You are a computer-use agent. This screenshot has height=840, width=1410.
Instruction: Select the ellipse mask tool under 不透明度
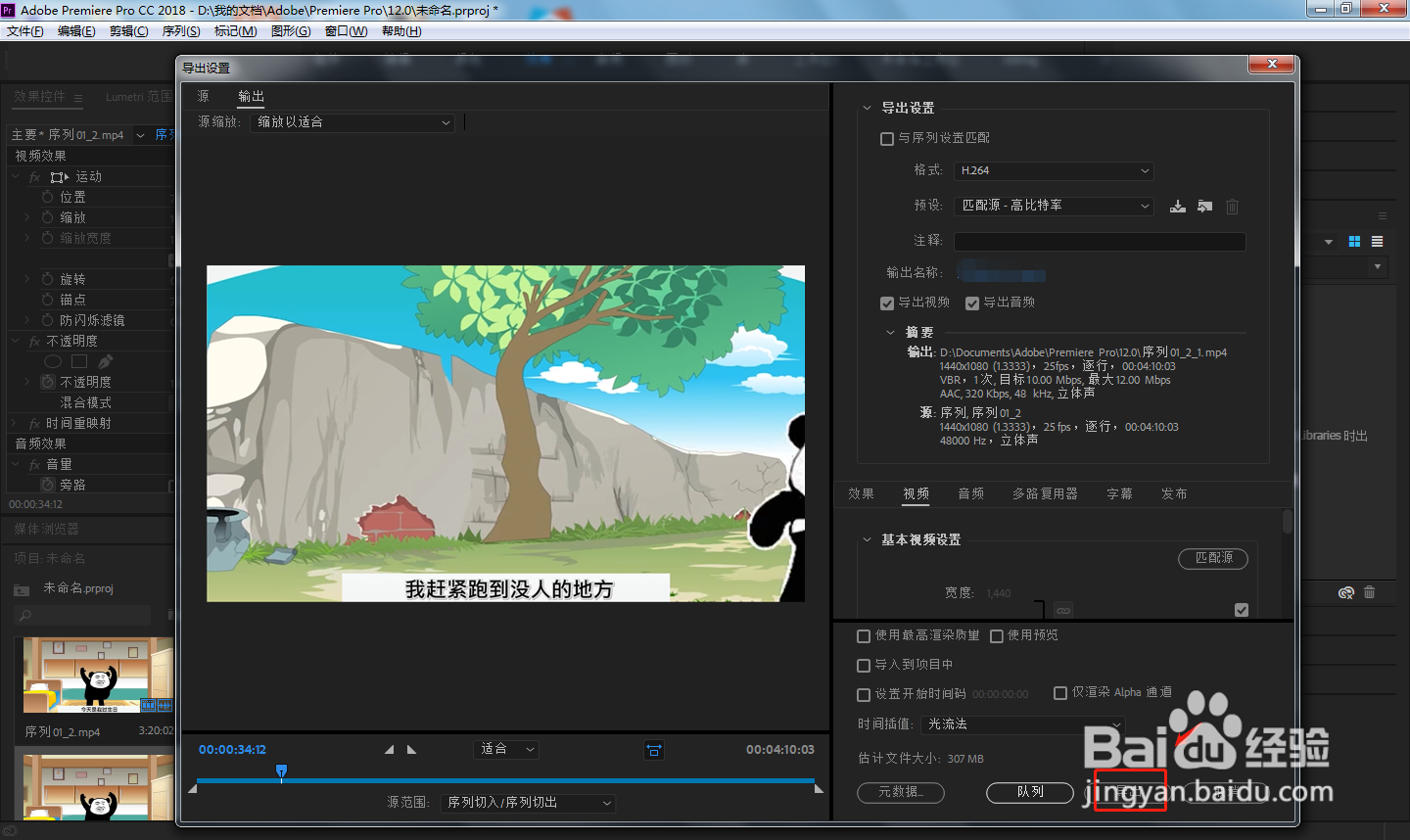pyautogui.click(x=53, y=361)
